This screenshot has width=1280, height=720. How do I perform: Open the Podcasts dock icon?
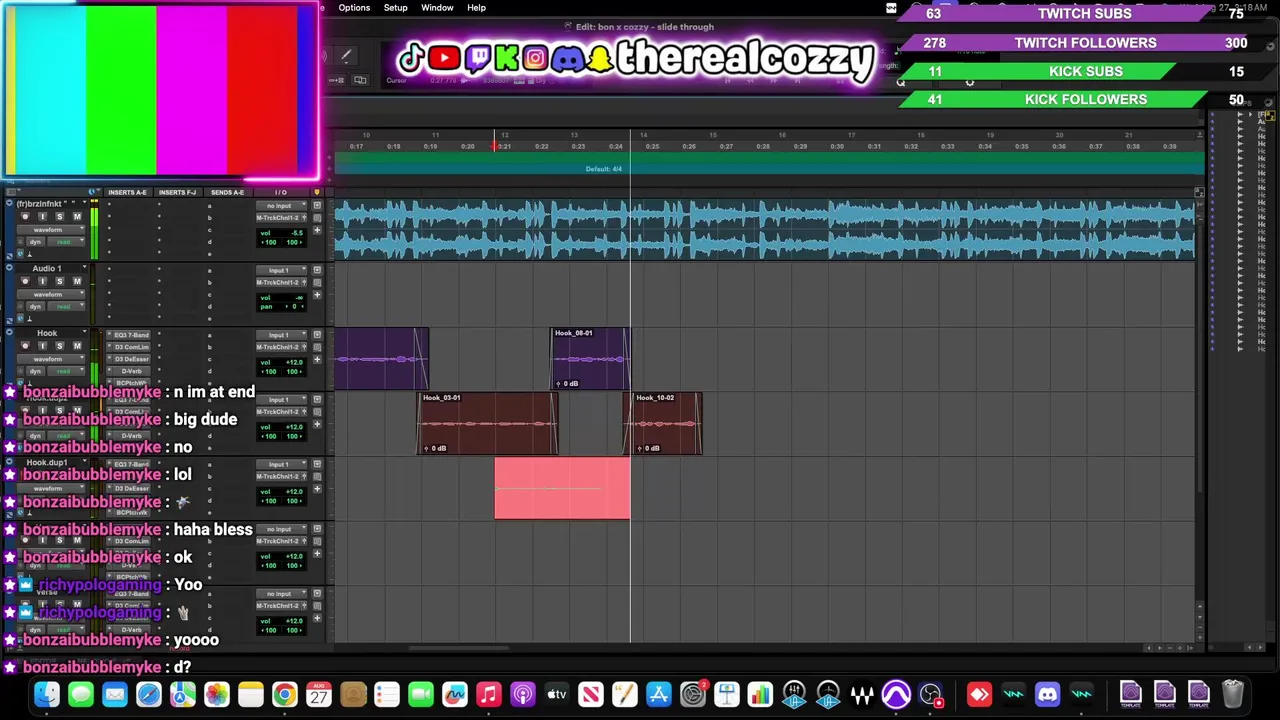pyautogui.click(x=523, y=694)
